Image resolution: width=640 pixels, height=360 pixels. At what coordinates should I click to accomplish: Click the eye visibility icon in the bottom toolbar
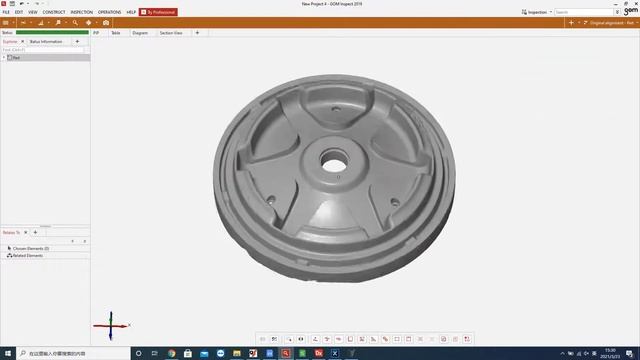click(x=301, y=339)
